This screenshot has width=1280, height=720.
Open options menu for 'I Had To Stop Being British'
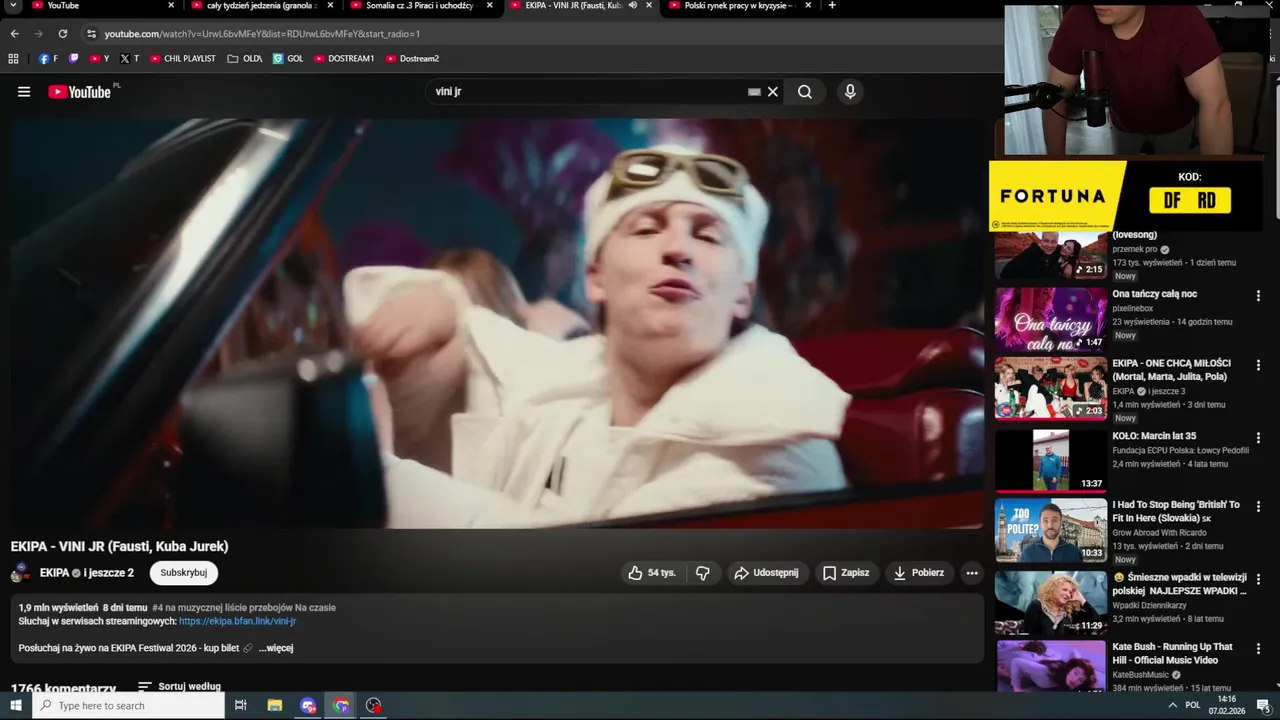tap(1258, 507)
